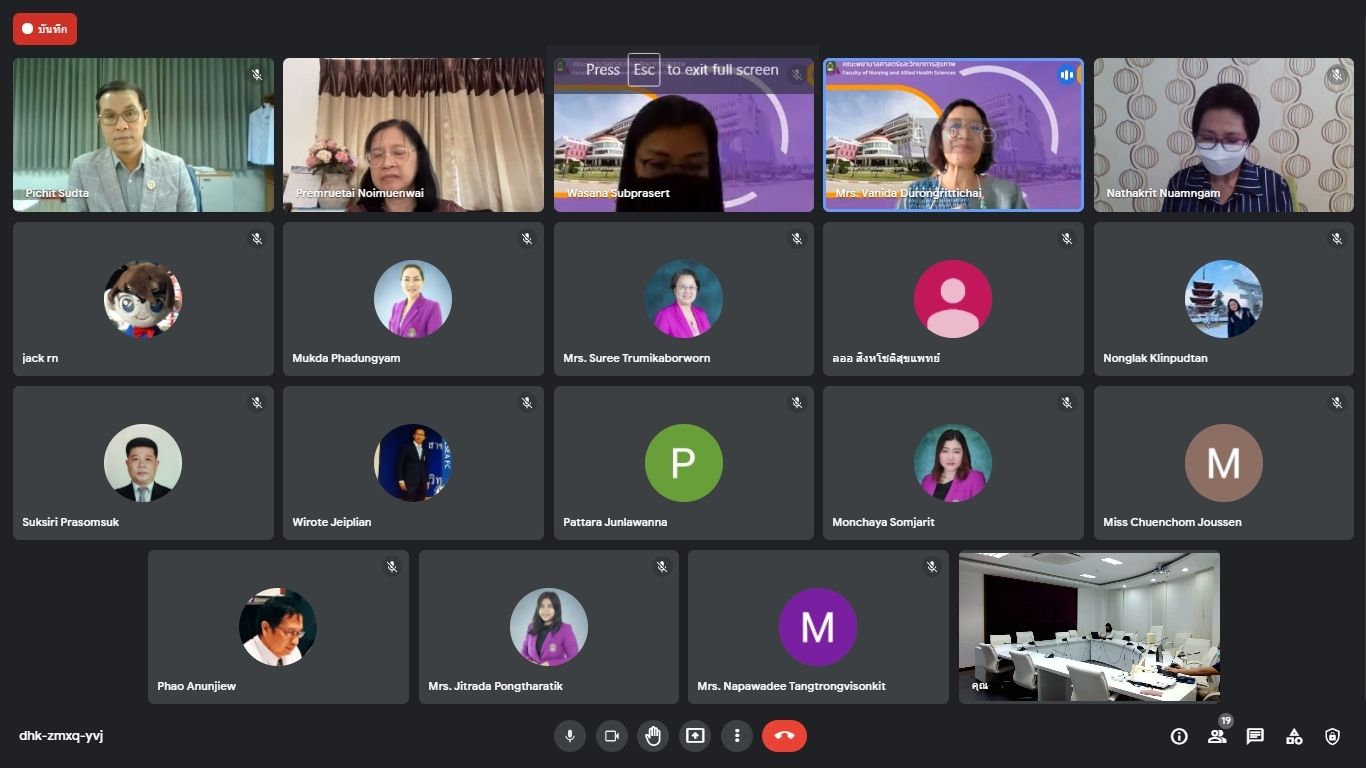Select Pichit Sudta's video tile
This screenshot has width=1366, height=768.
coord(143,135)
